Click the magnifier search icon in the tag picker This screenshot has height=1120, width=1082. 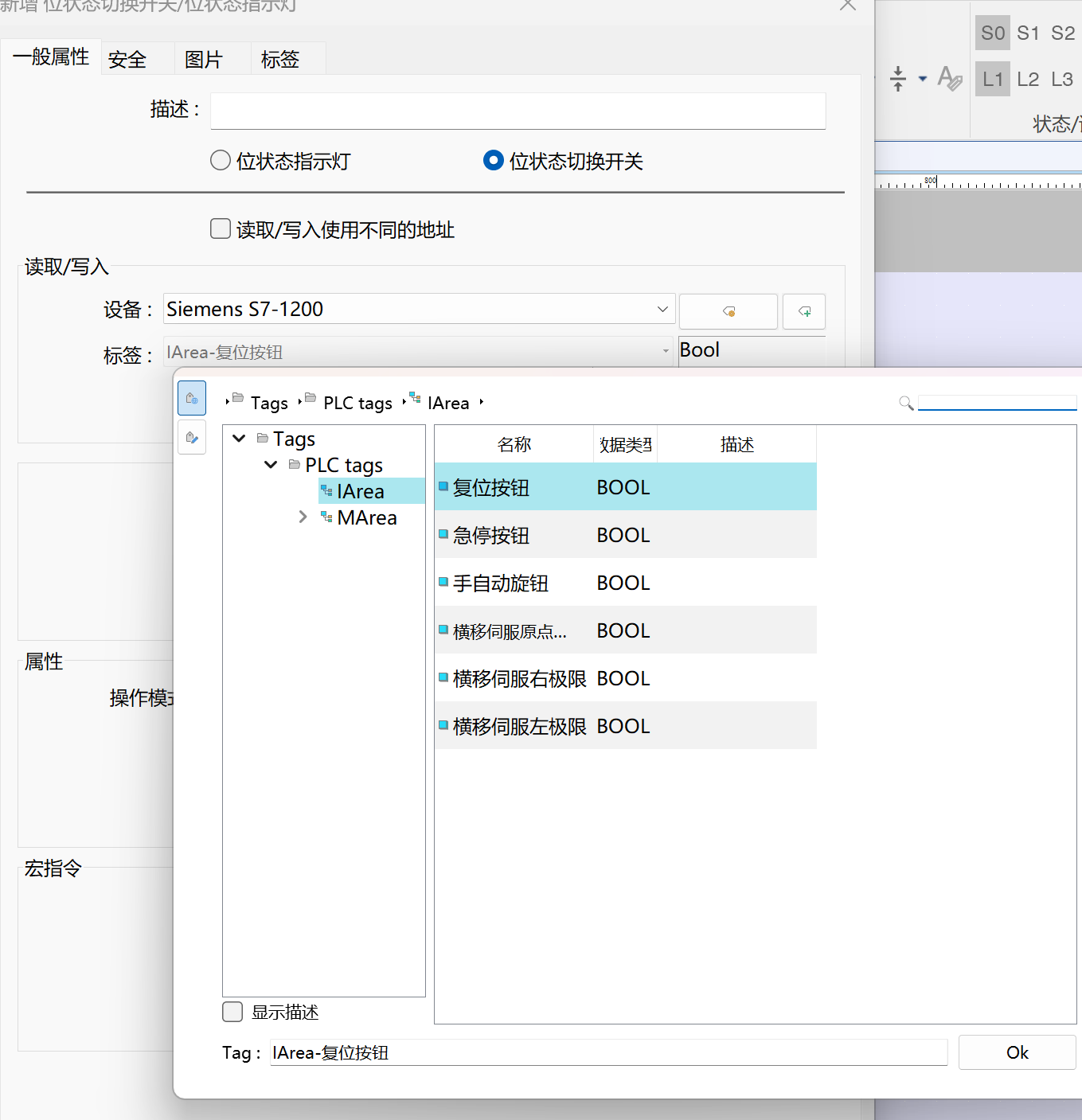[x=905, y=403]
